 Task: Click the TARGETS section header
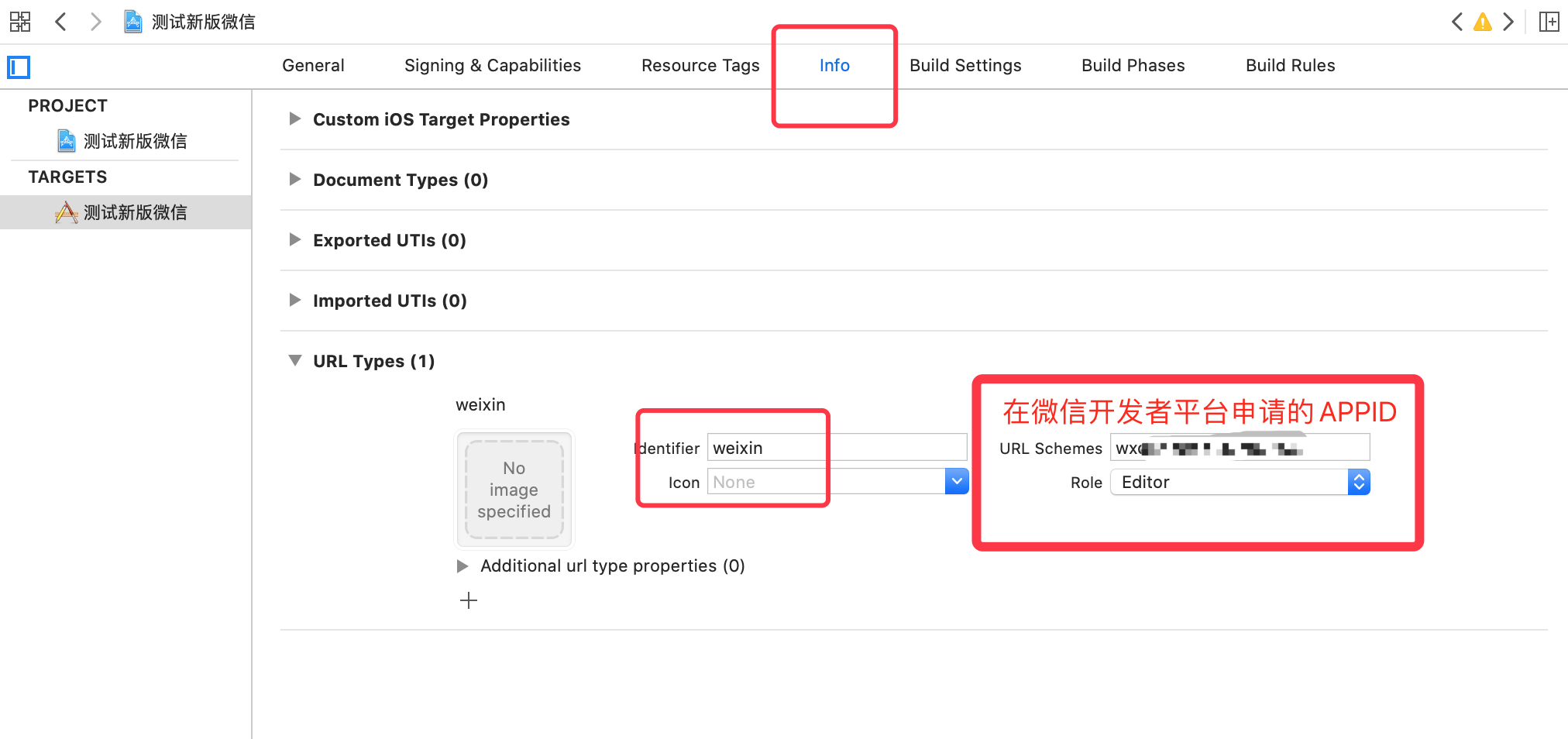click(x=68, y=177)
